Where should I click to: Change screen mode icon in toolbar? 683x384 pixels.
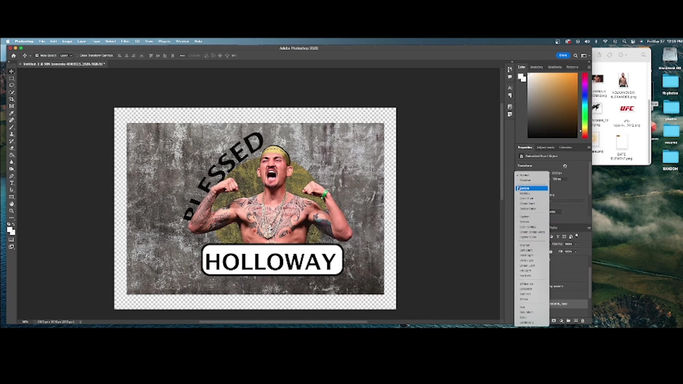[x=11, y=247]
